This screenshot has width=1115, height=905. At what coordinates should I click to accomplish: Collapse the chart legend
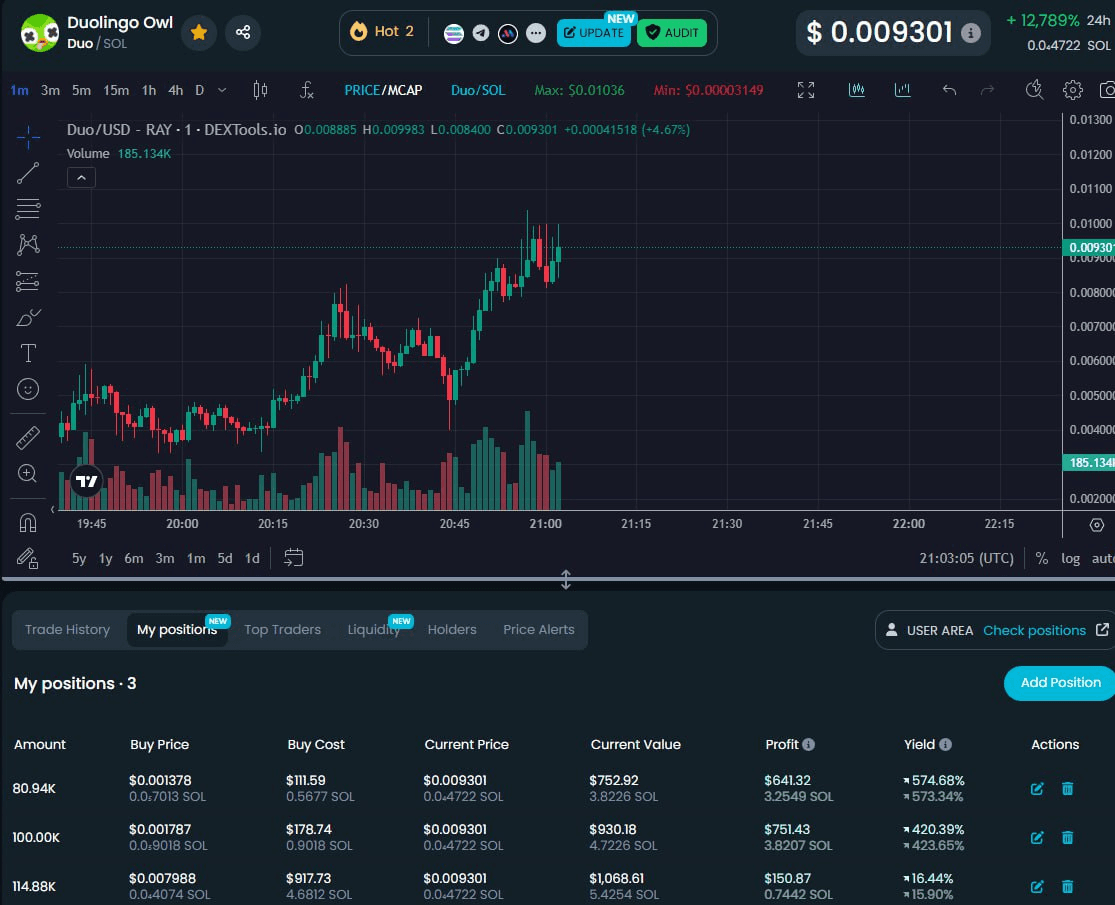click(x=81, y=178)
